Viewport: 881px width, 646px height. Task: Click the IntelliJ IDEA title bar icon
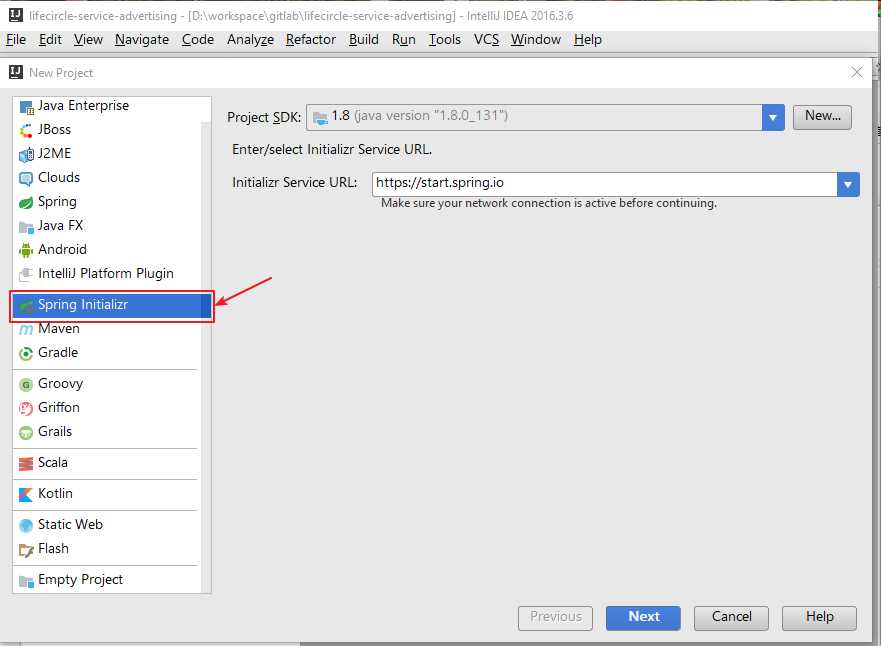coord(16,16)
